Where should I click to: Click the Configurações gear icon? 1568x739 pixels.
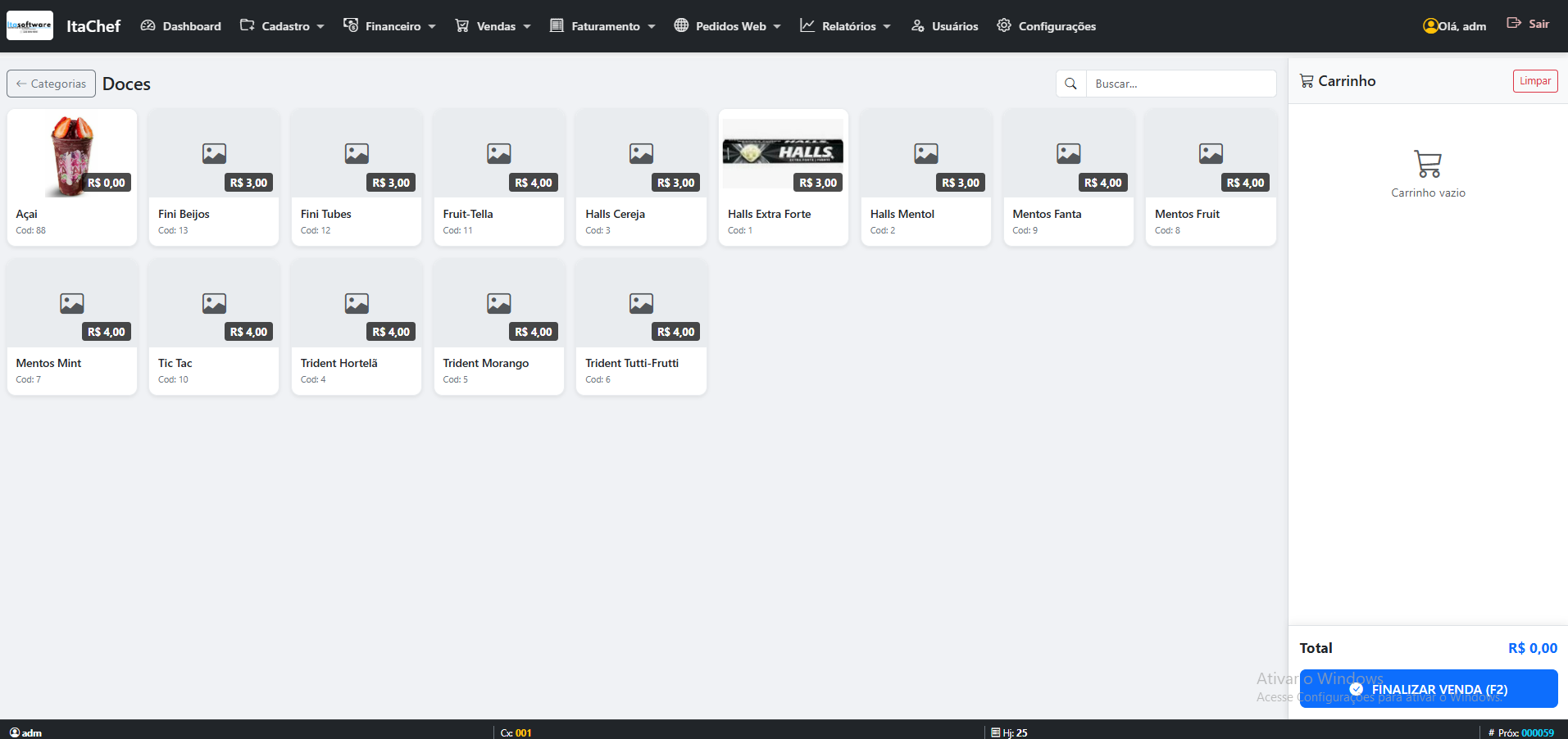1003,26
